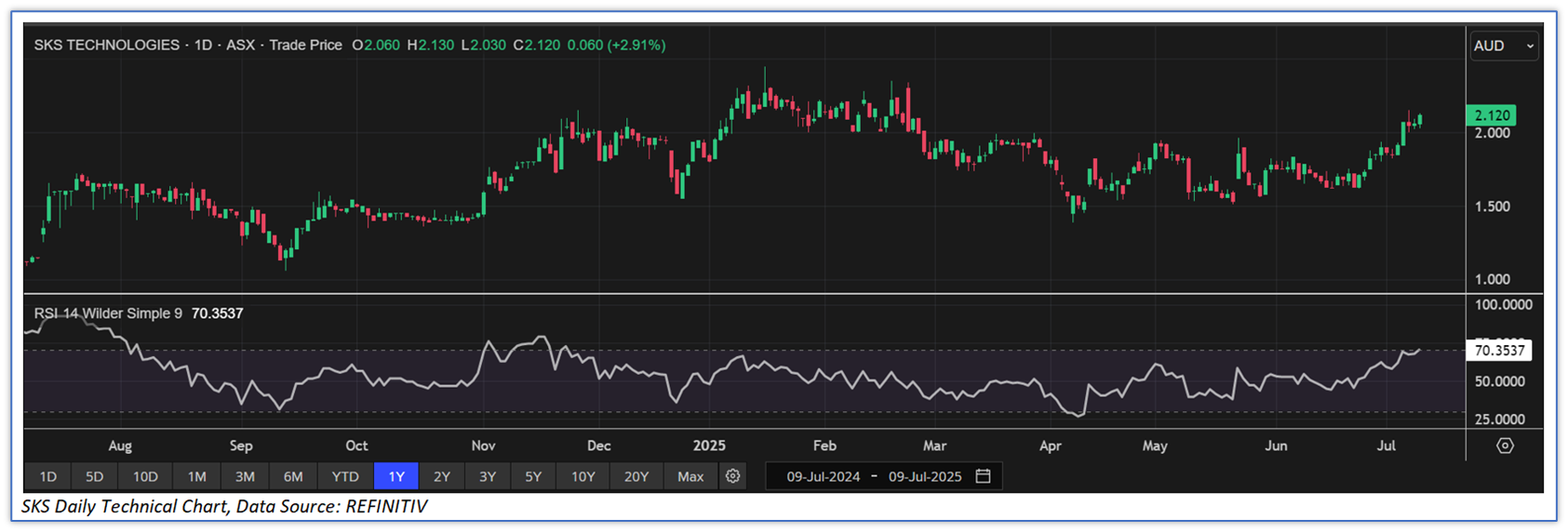Select the 6M time range
1568x532 pixels.
pos(293,476)
